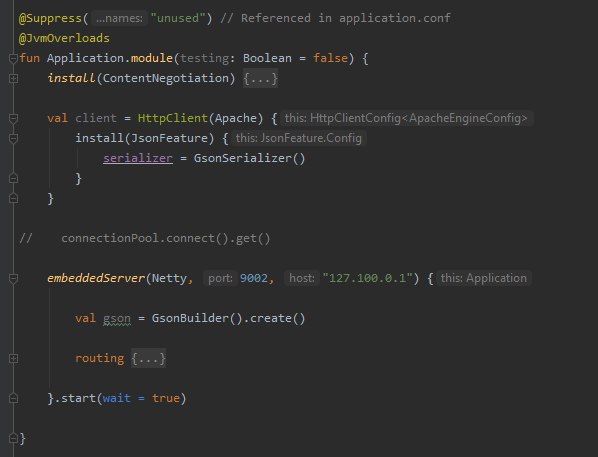Click the Netty argument

(169, 278)
